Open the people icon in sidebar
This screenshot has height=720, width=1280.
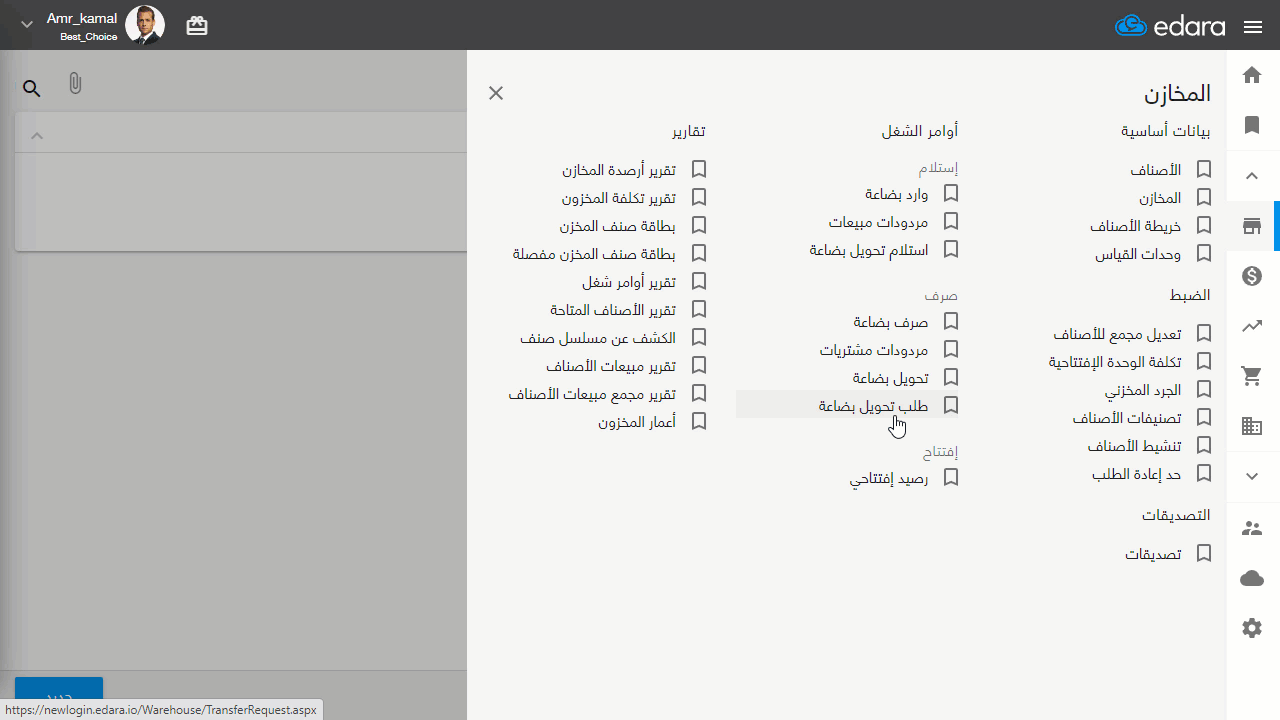(1252, 527)
